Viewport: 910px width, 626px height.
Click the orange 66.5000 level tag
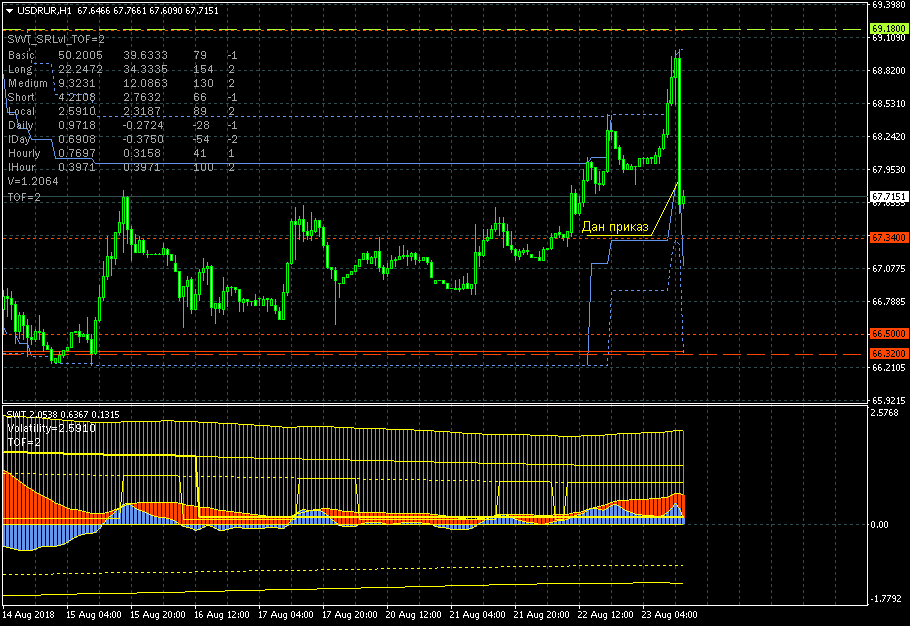coord(888,334)
